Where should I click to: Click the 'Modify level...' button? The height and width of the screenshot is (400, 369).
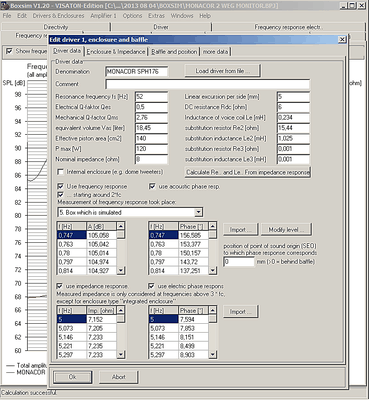pyautogui.click(x=286, y=230)
